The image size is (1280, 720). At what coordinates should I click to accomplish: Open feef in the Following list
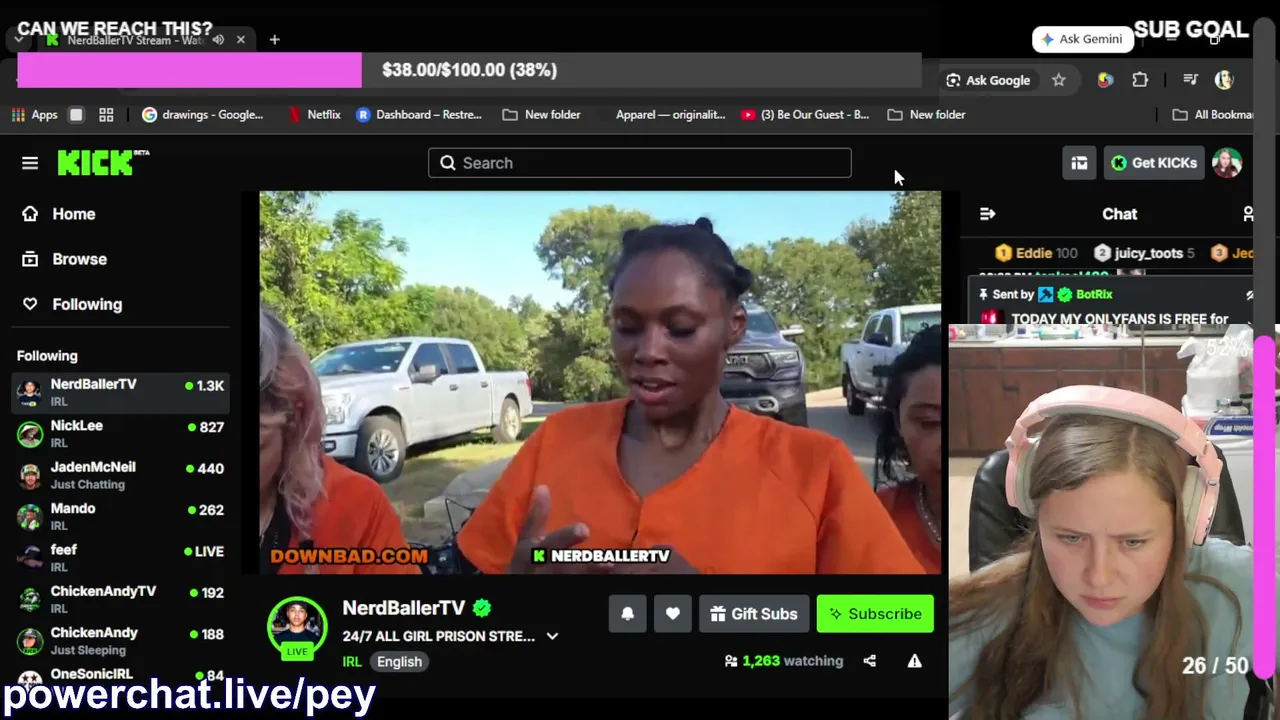tap(120, 558)
